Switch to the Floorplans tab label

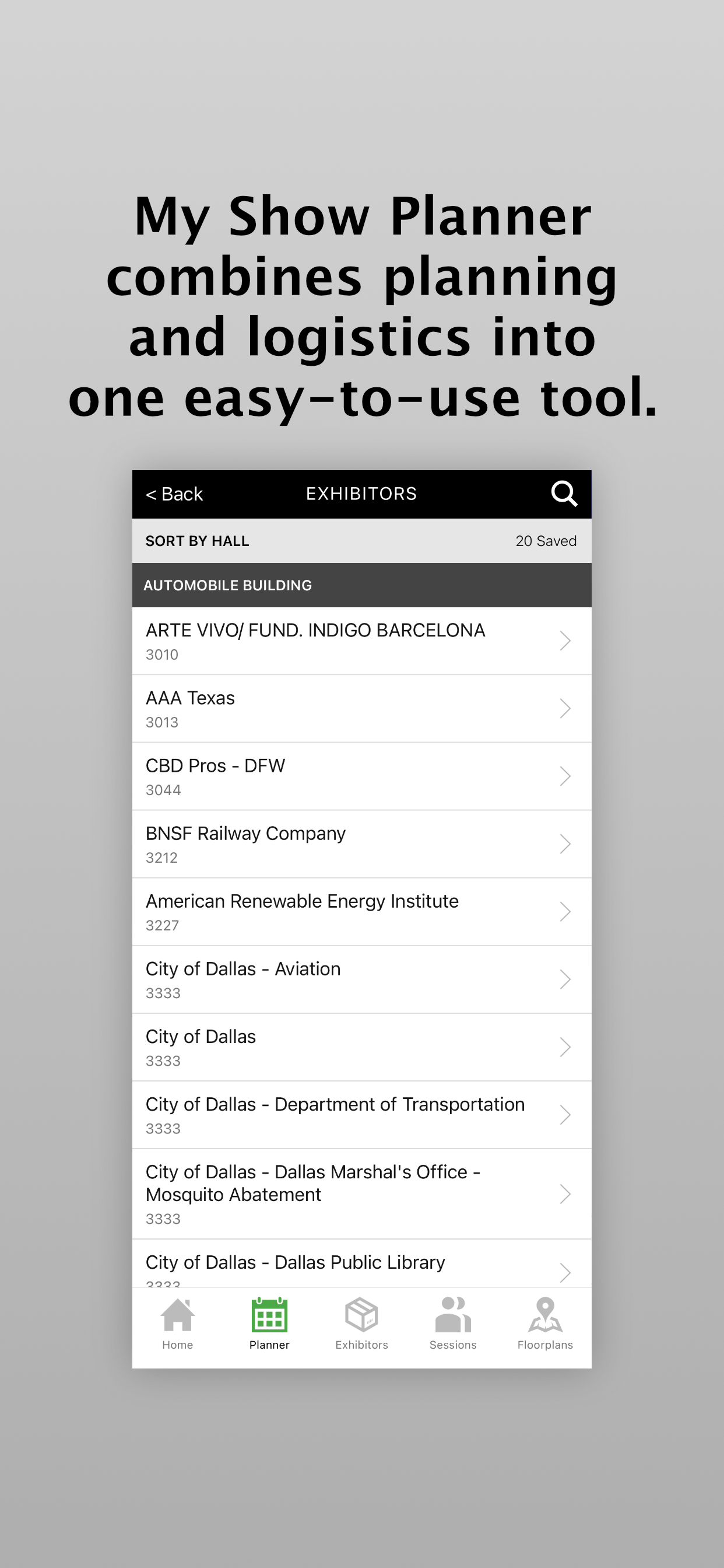[545, 1345]
